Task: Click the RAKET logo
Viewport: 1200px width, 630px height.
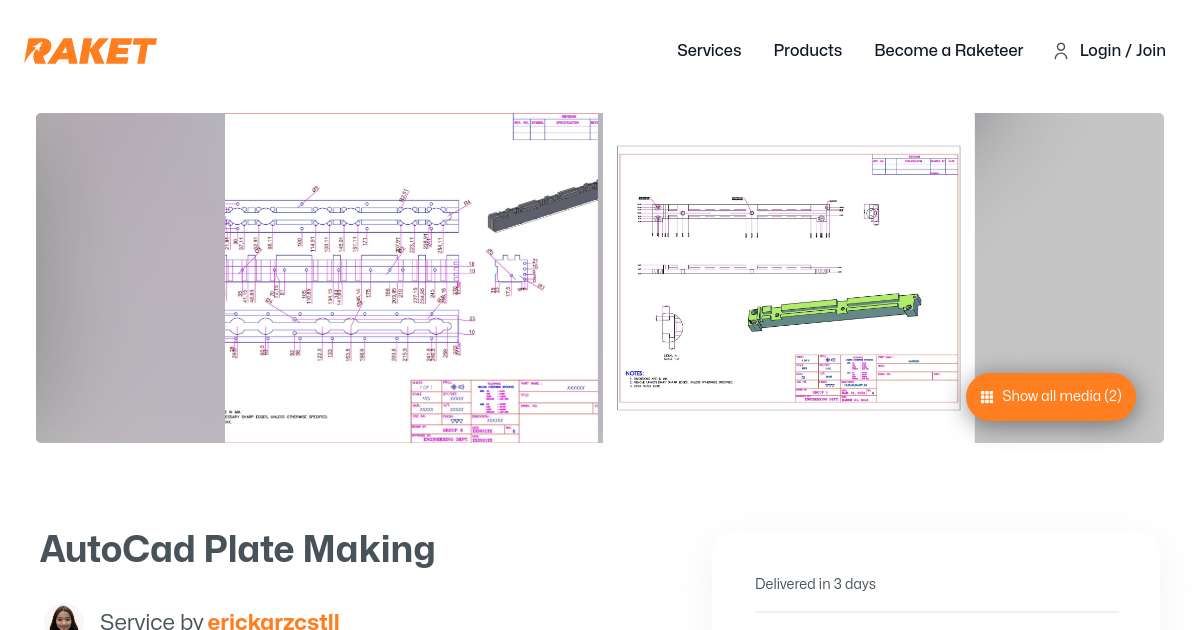Action: pyautogui.click(x=90, y=51)
